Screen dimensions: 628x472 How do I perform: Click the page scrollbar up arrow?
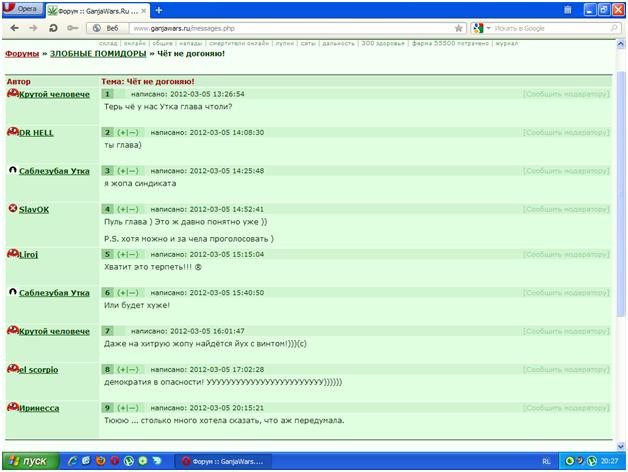tap(620, 44)
